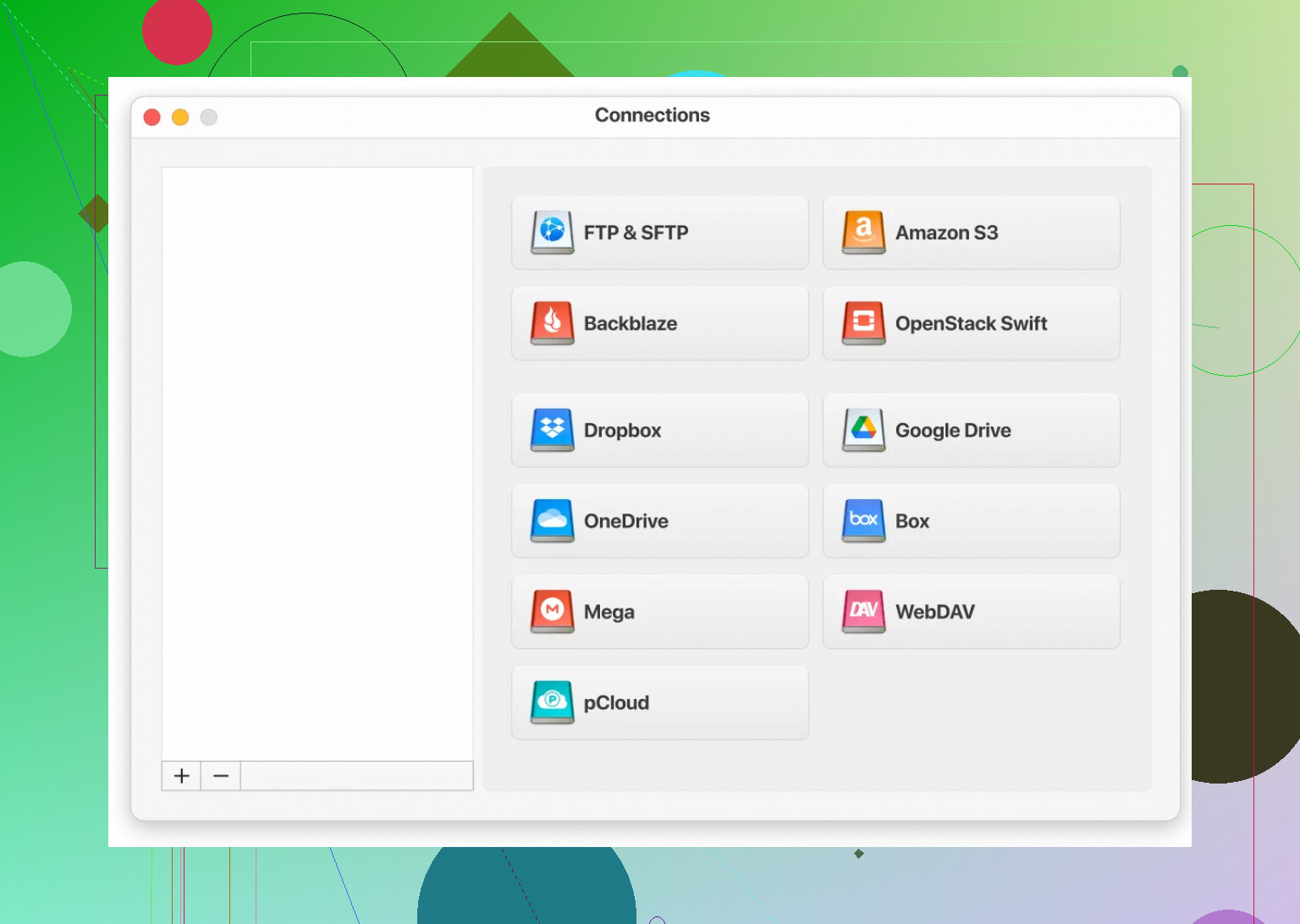The width and height of the screenshot is (1300, 924).
Task: Click the 'Google Drive' text label
Action: click(953, 430)
